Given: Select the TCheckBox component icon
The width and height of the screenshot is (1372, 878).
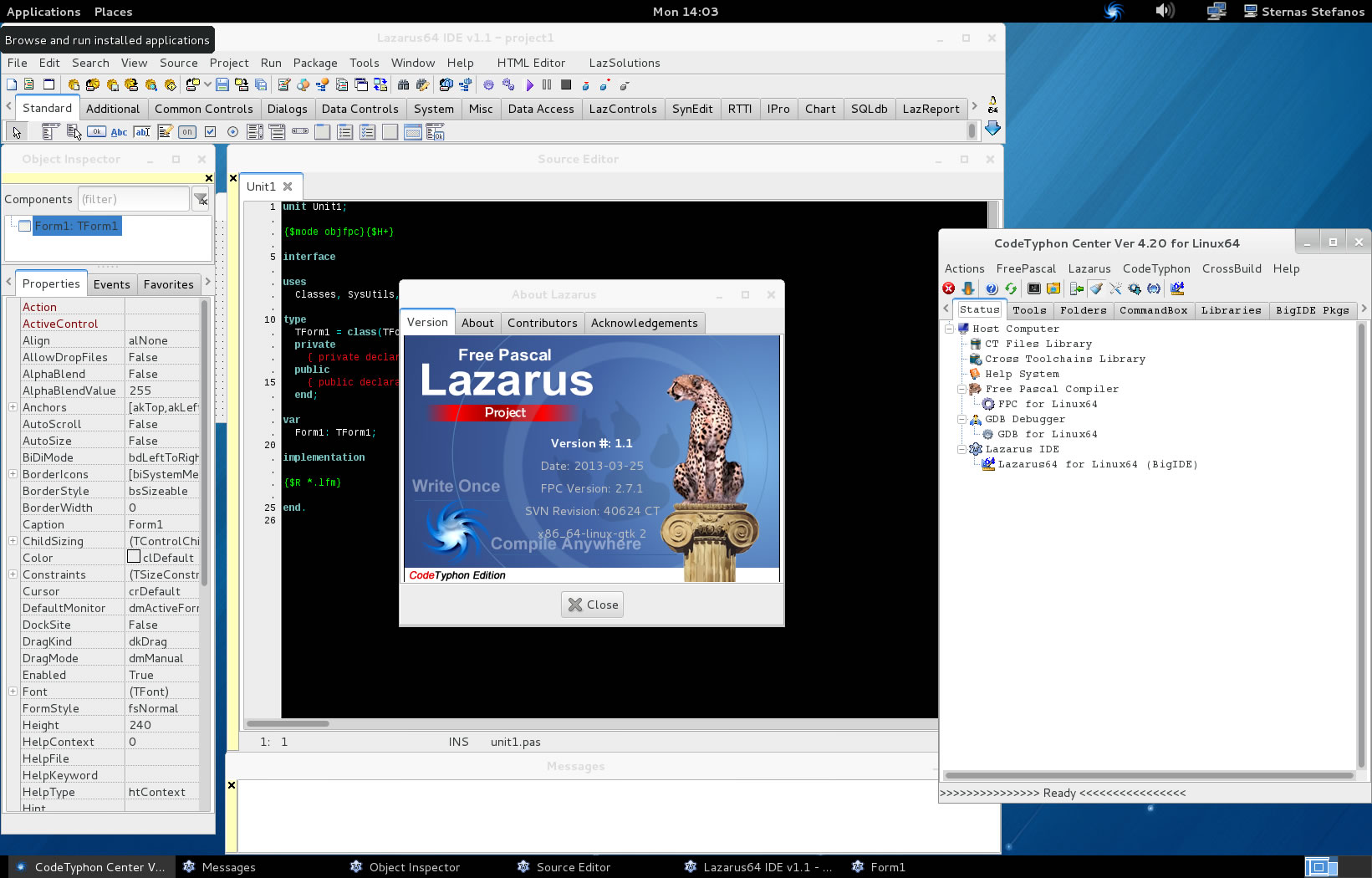Looking at the screenshot, I should click(210, 131).
